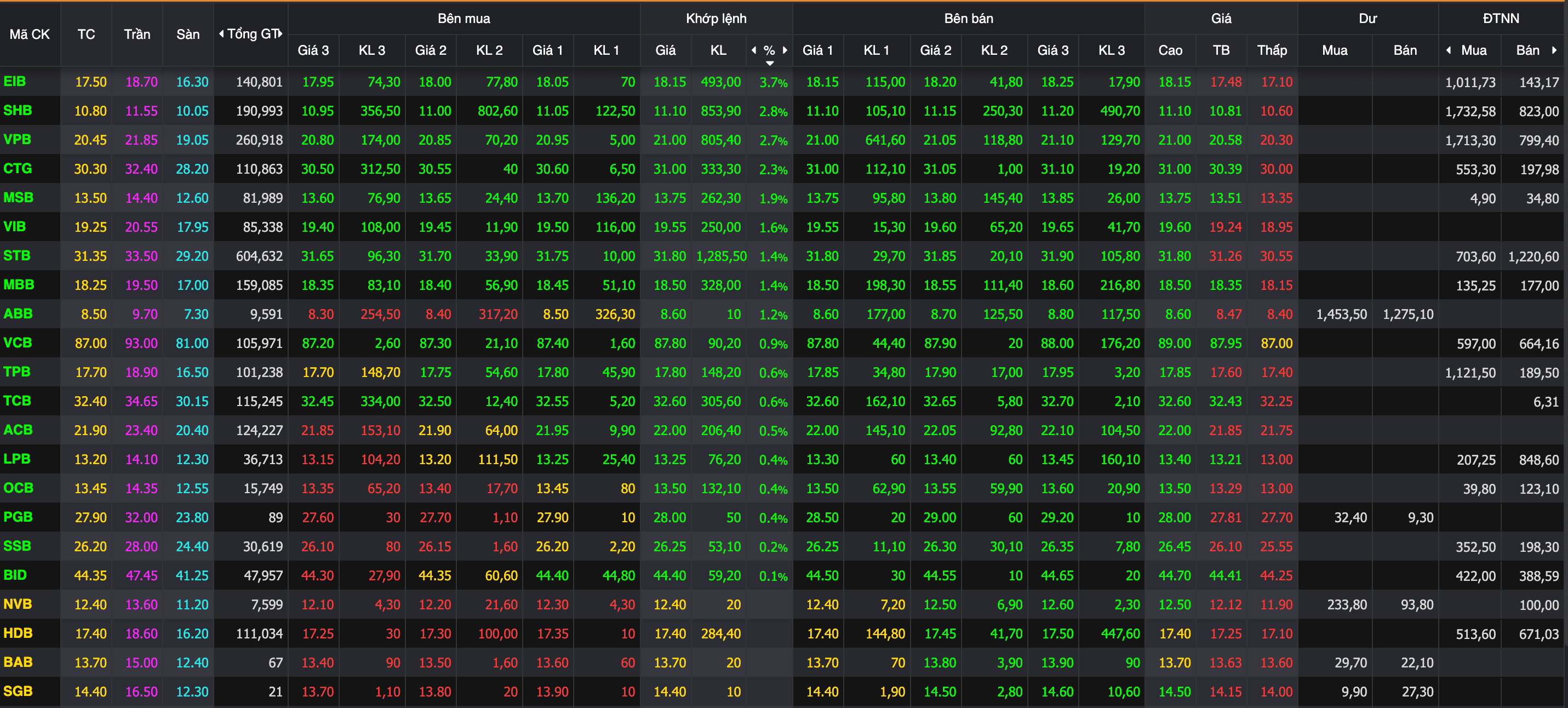Open EIB stock symbol
Screen dimensions: 1568x708
(x=15, y=81)
